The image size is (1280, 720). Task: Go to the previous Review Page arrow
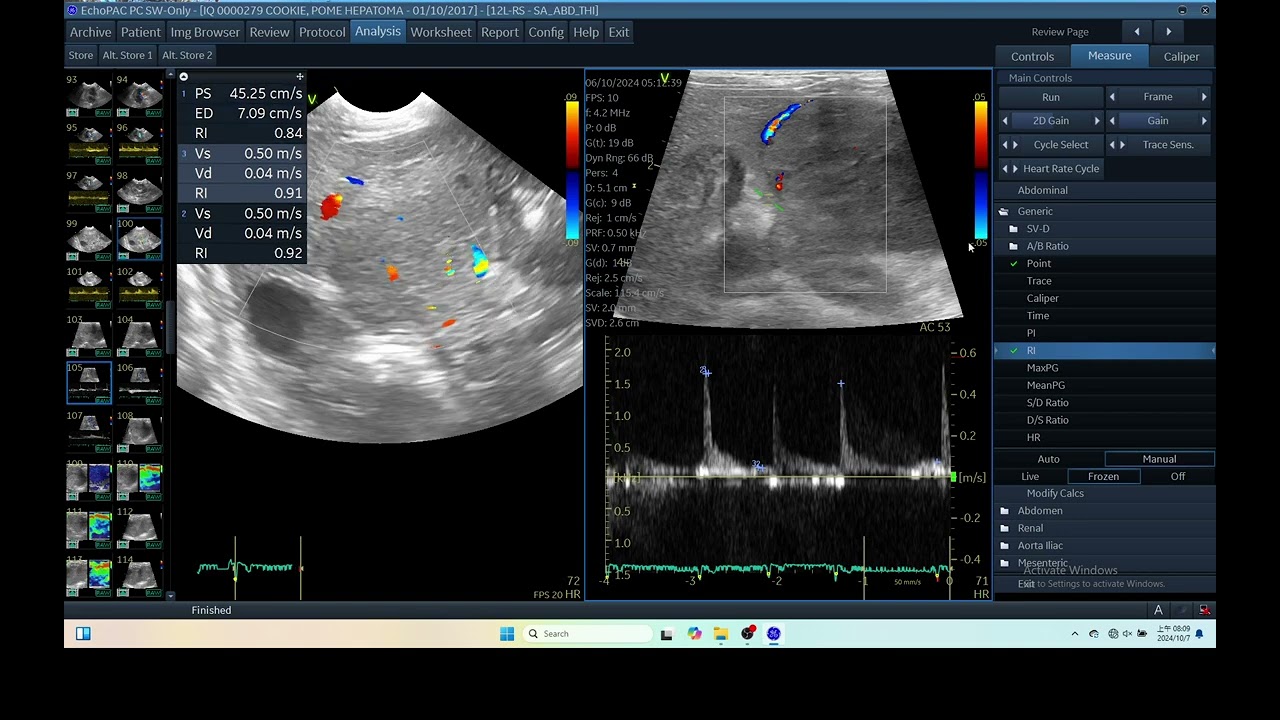click(1137, 32)
